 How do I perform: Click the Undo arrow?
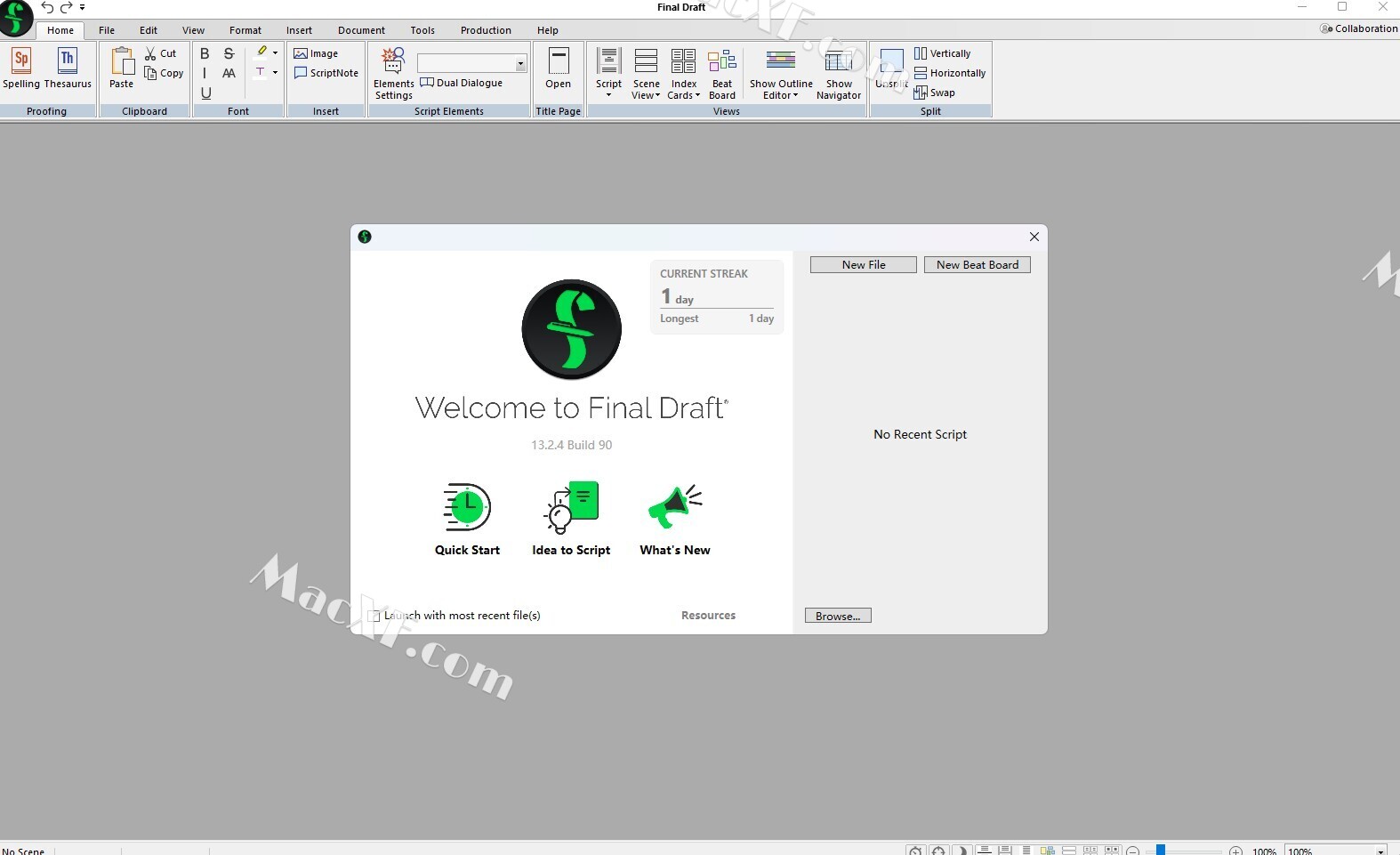(x=47, y=7)
